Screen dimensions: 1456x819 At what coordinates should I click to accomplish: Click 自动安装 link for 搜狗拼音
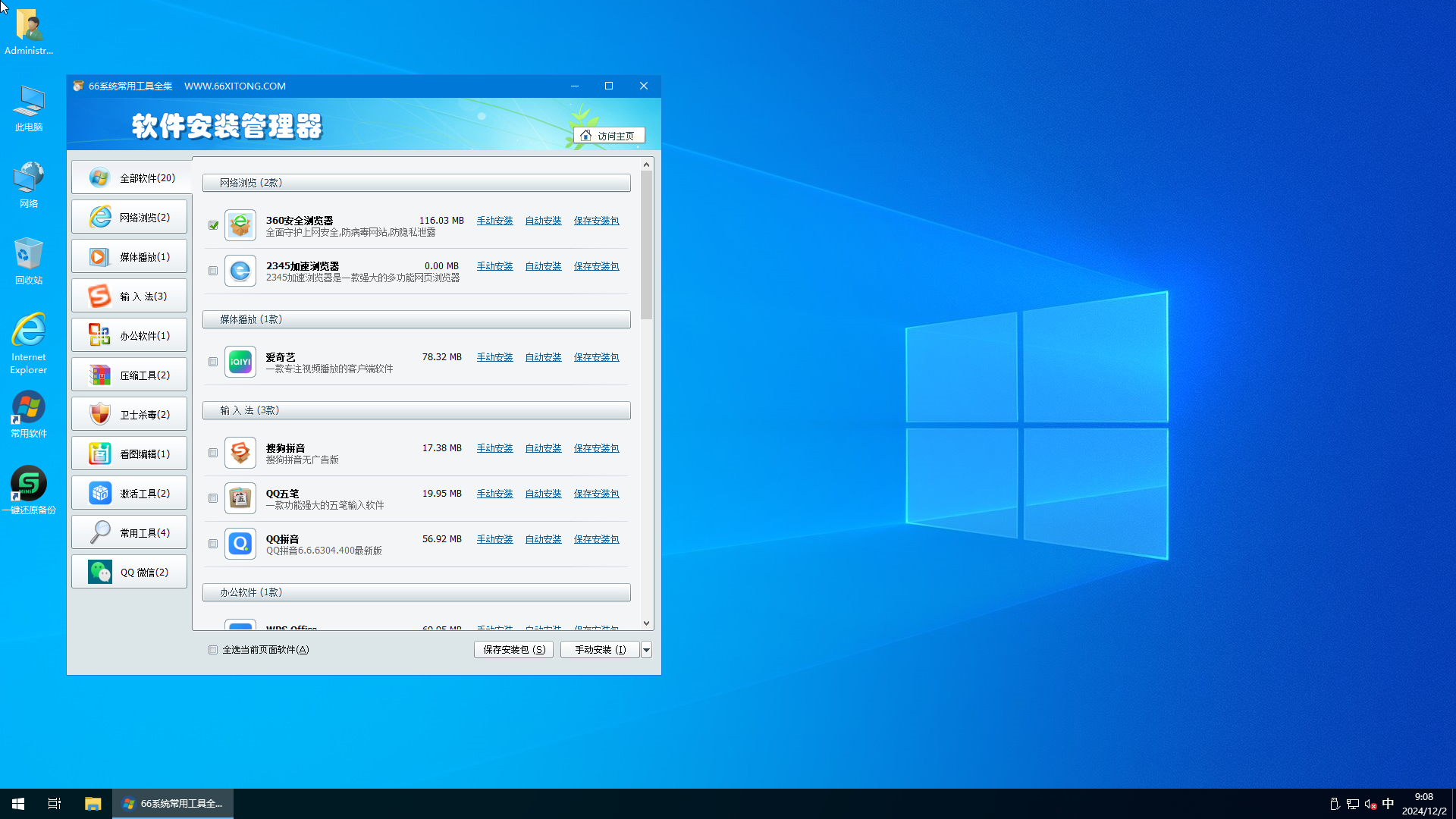click(x=543, y=448)
